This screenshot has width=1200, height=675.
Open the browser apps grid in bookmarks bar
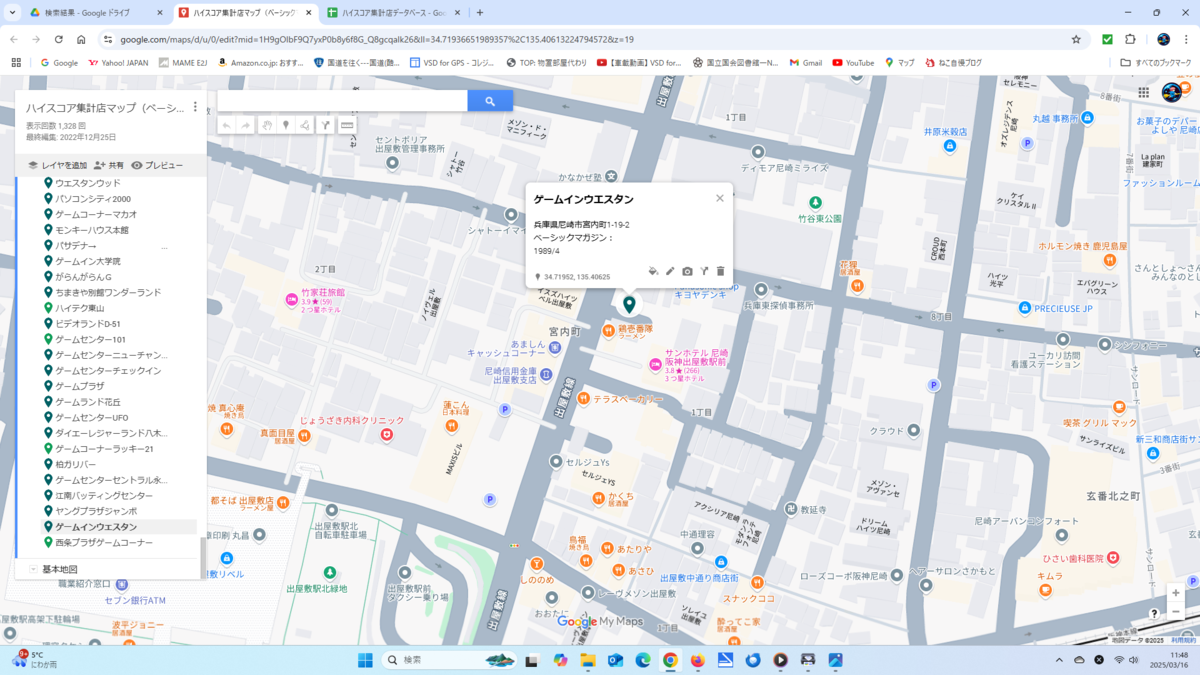(x=15, y=62)
